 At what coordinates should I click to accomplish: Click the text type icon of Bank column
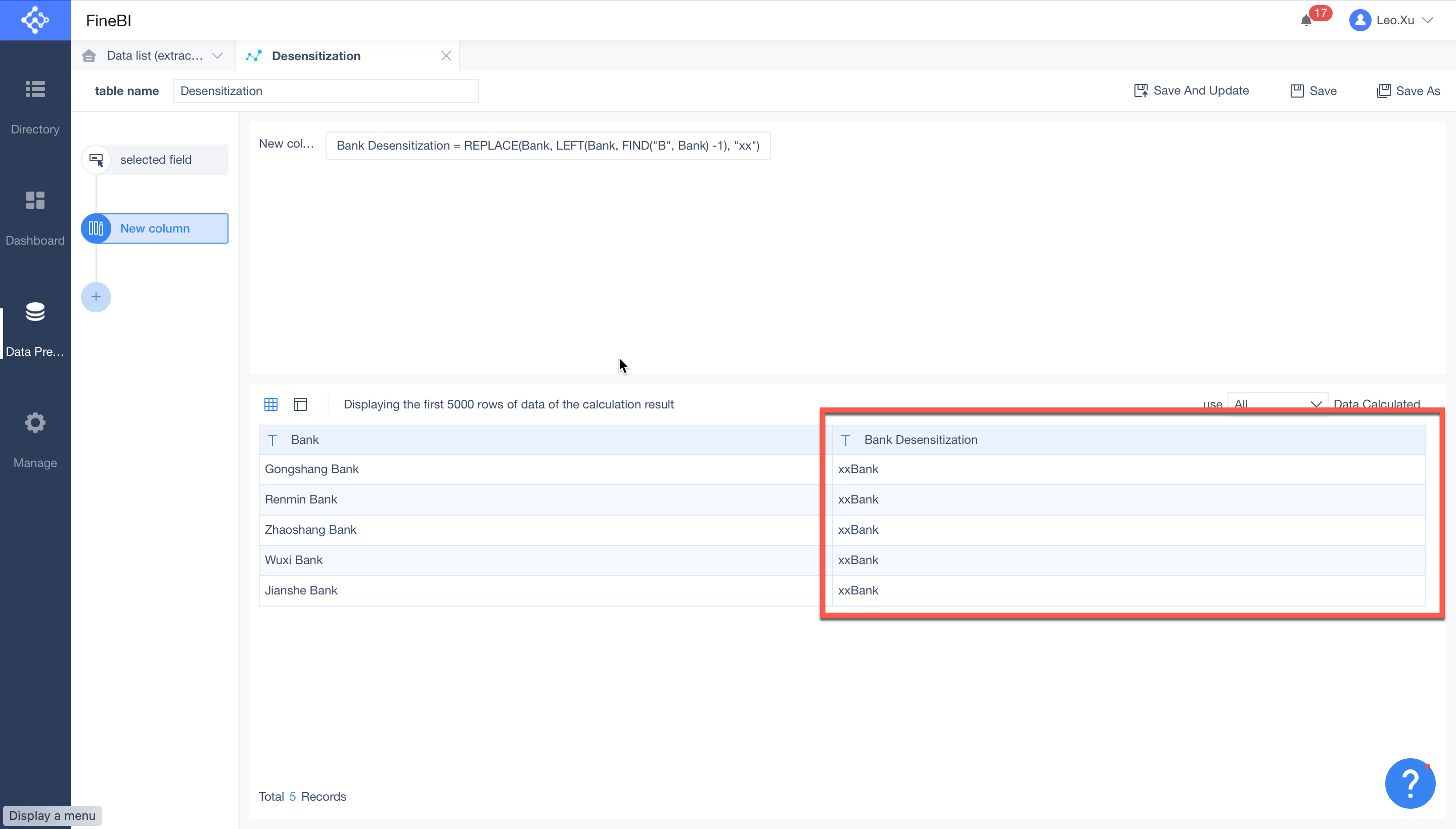(x=273, y=440)
